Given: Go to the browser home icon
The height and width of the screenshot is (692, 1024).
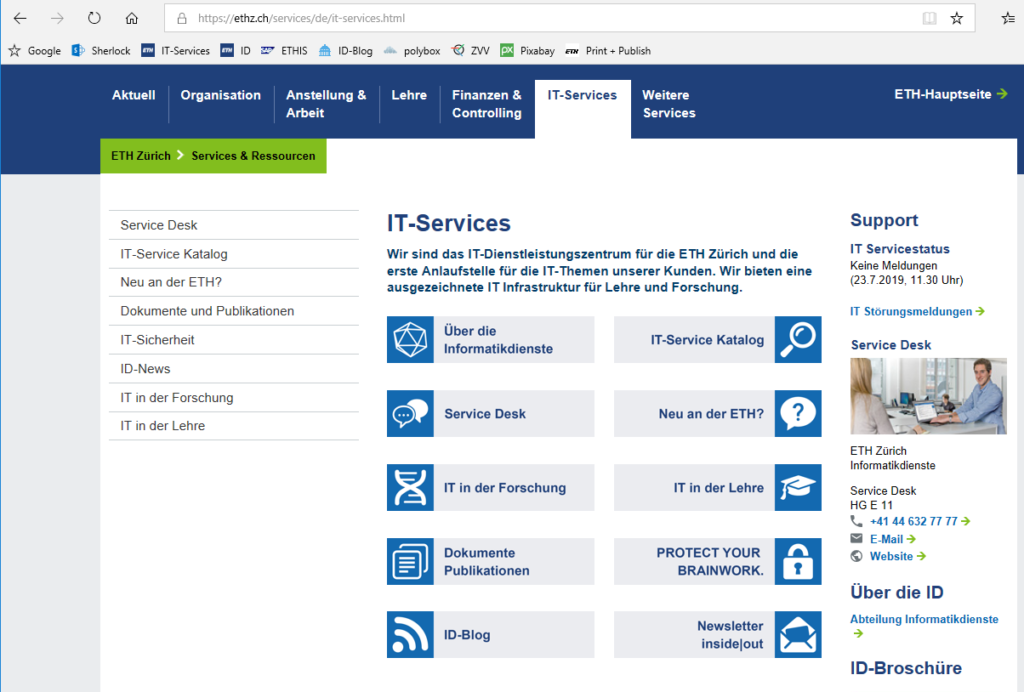Looking at the screenshot, I should pyautogui.click(x=131, y=18).
